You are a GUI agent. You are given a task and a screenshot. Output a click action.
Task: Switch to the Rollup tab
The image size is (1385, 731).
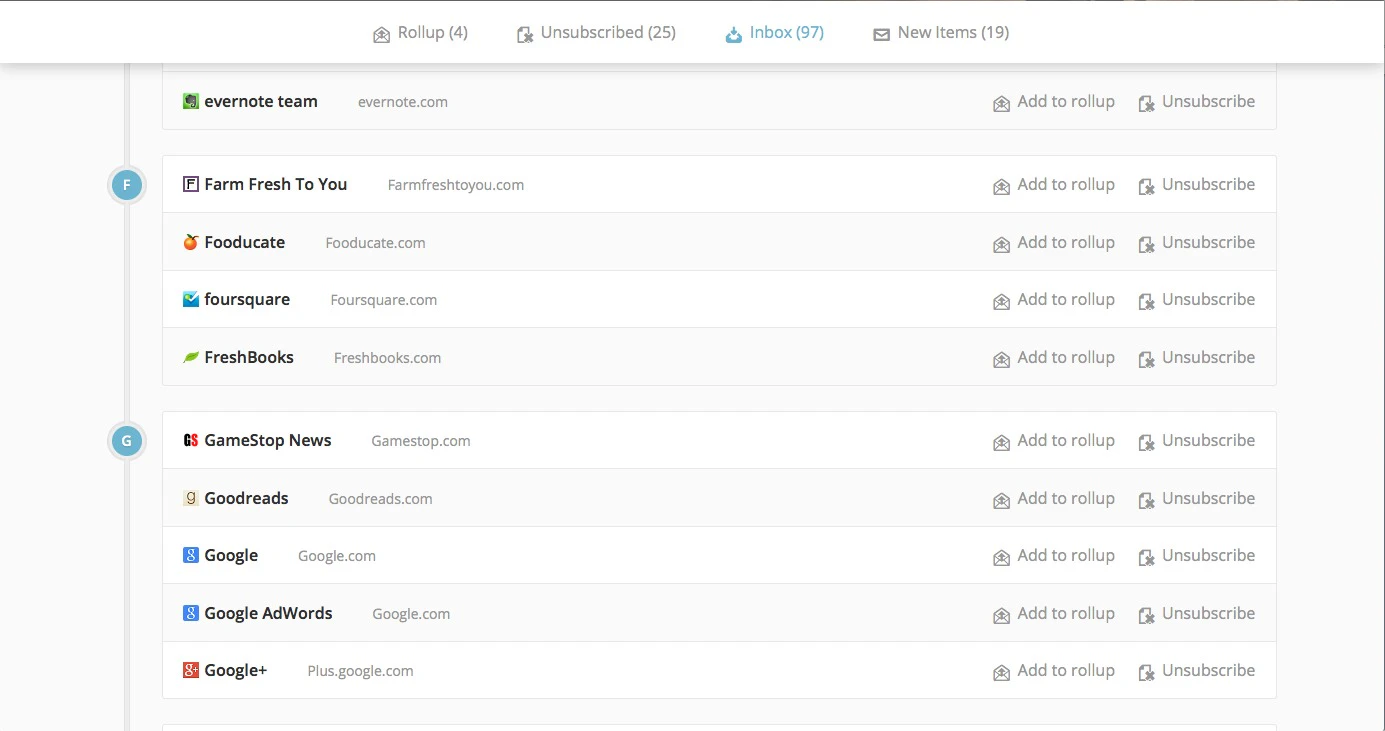[x=421, y=32]
